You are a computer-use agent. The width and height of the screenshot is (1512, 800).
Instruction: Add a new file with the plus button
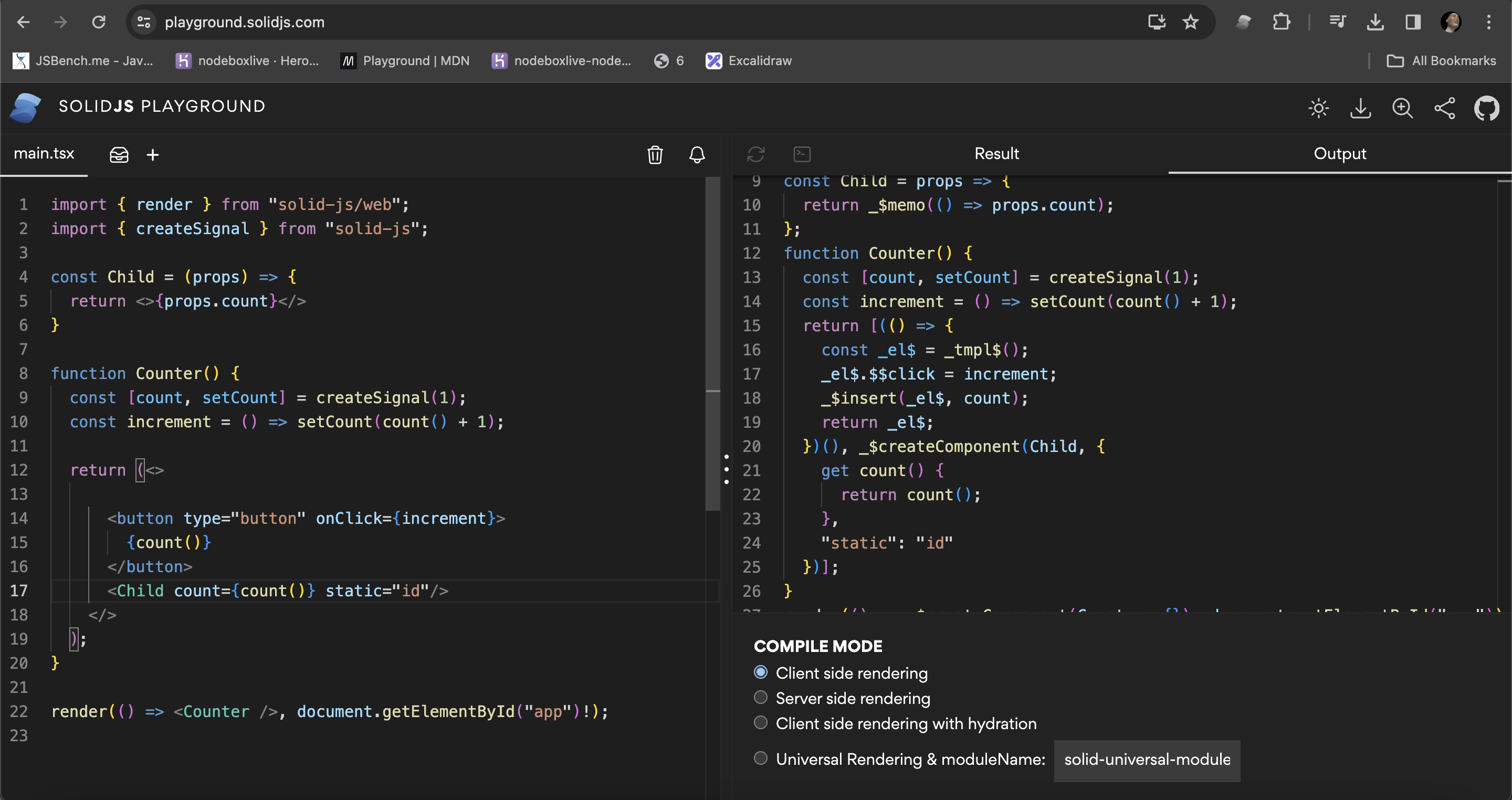(153, 154)
